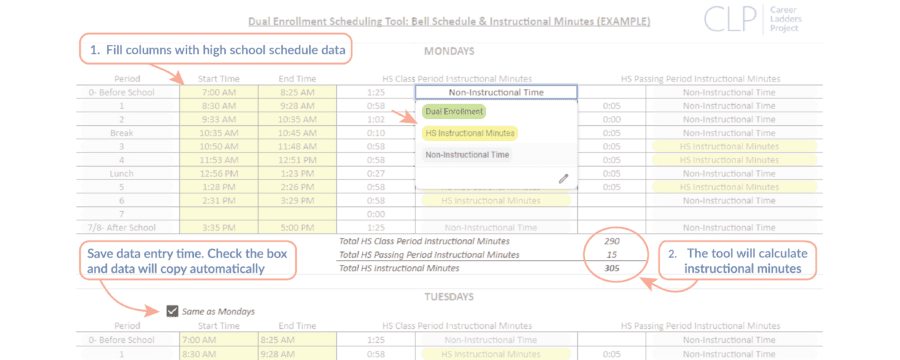Open Mondays Before School passing period dropdown
The width and height of the screenshot is (900, 360).
coord(734,92)
